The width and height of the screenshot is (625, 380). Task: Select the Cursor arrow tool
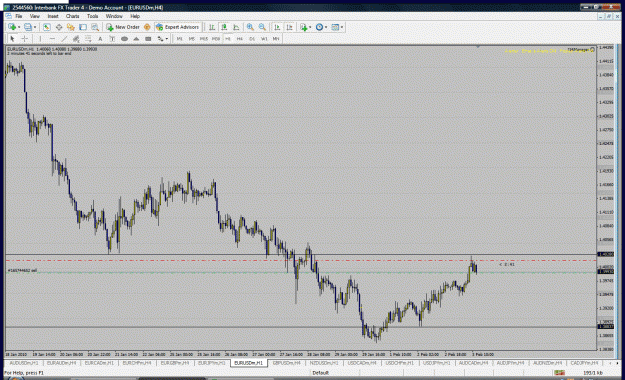tap(12, 39)
